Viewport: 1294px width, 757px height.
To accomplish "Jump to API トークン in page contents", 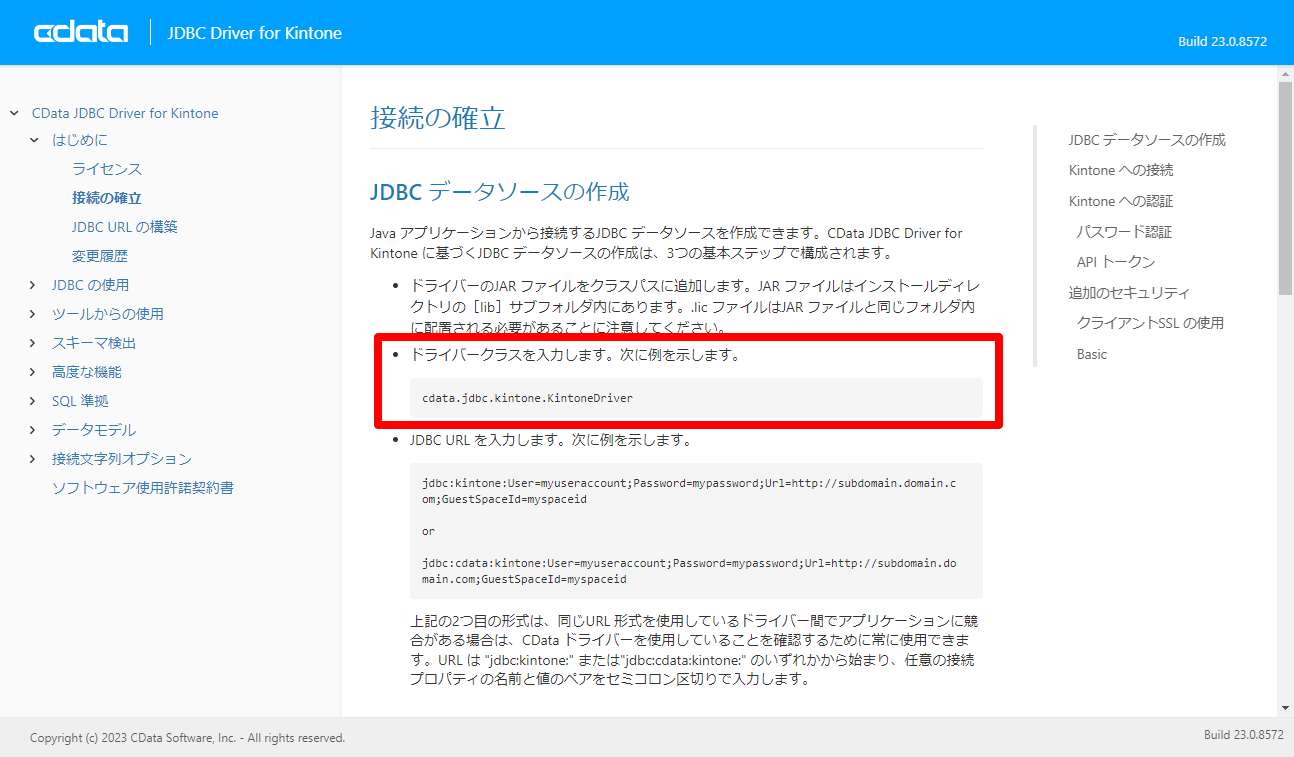I will (x=1116, y=262).
